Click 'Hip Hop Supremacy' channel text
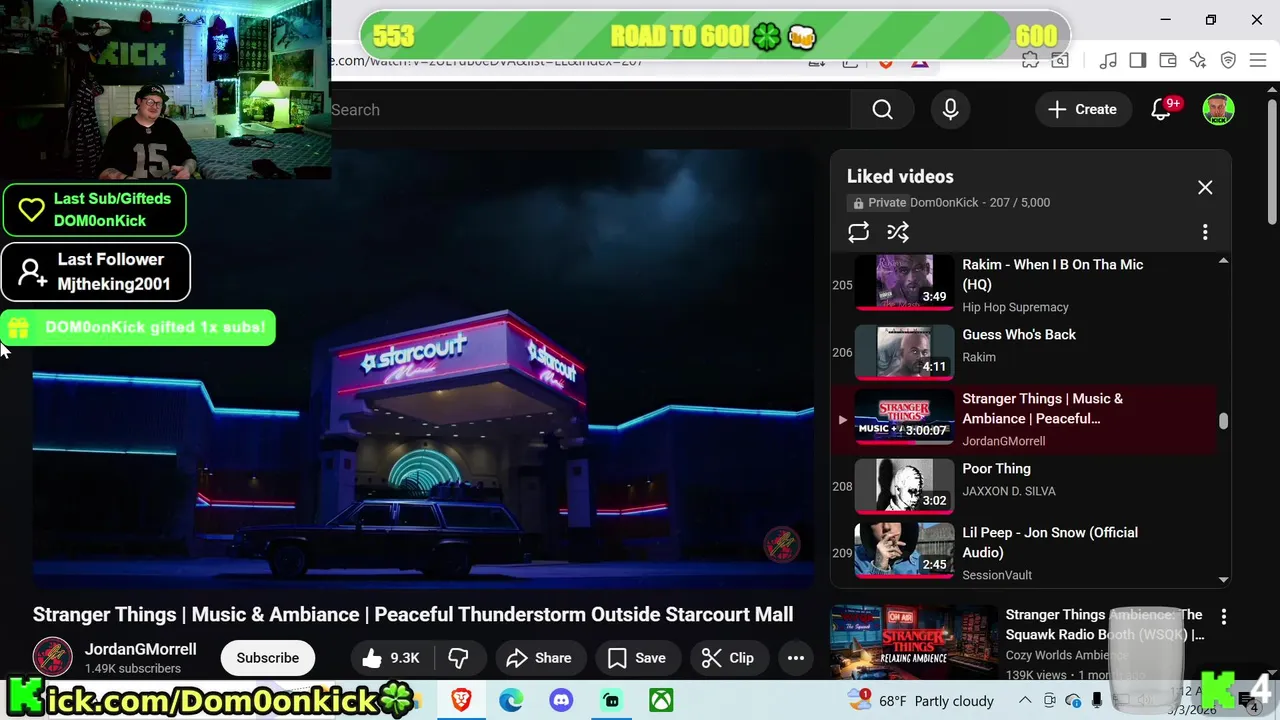 tap(1015, 307)
